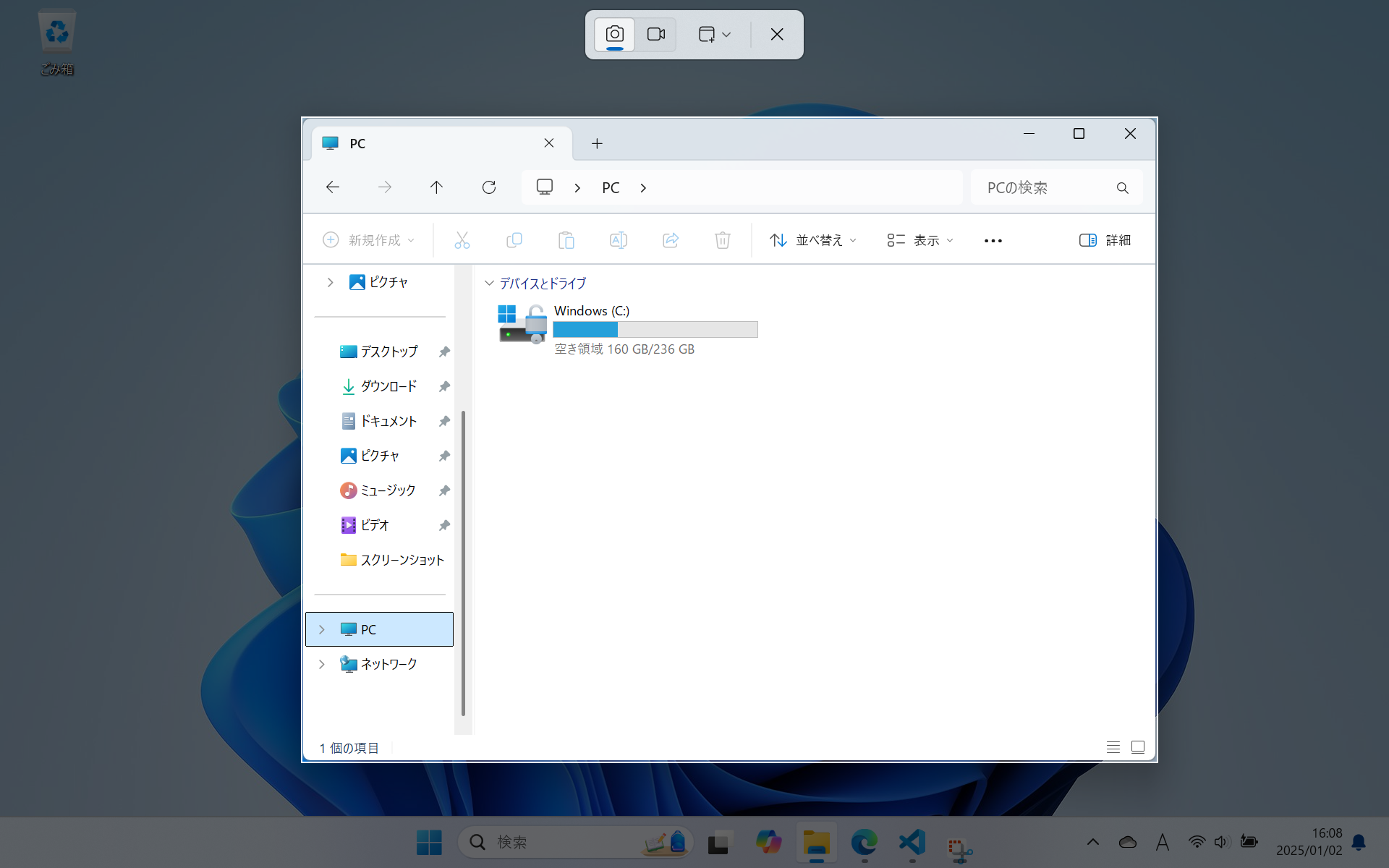1389x868 pixels.
Task: Select ダウンロード in the sidebar
Action: (388, 386)
